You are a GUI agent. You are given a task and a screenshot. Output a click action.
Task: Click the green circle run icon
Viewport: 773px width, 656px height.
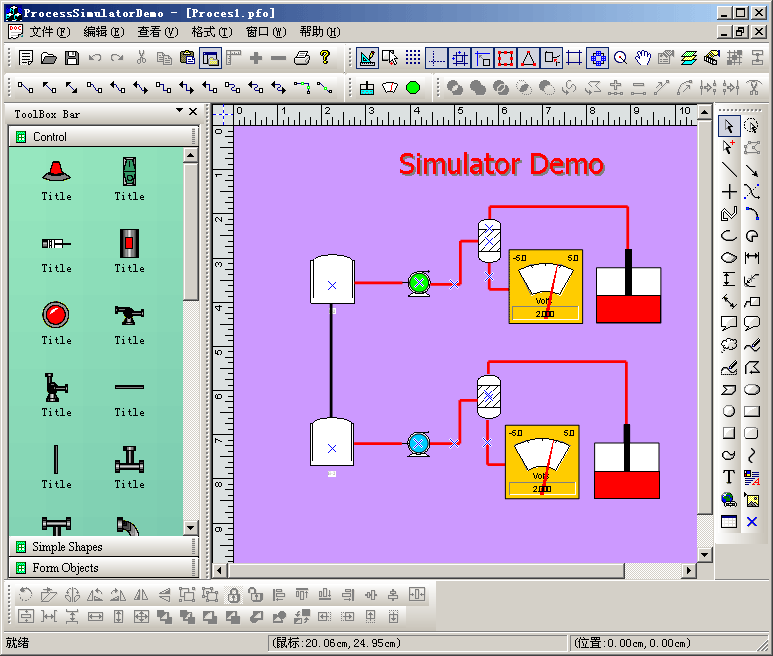(413, 88)
